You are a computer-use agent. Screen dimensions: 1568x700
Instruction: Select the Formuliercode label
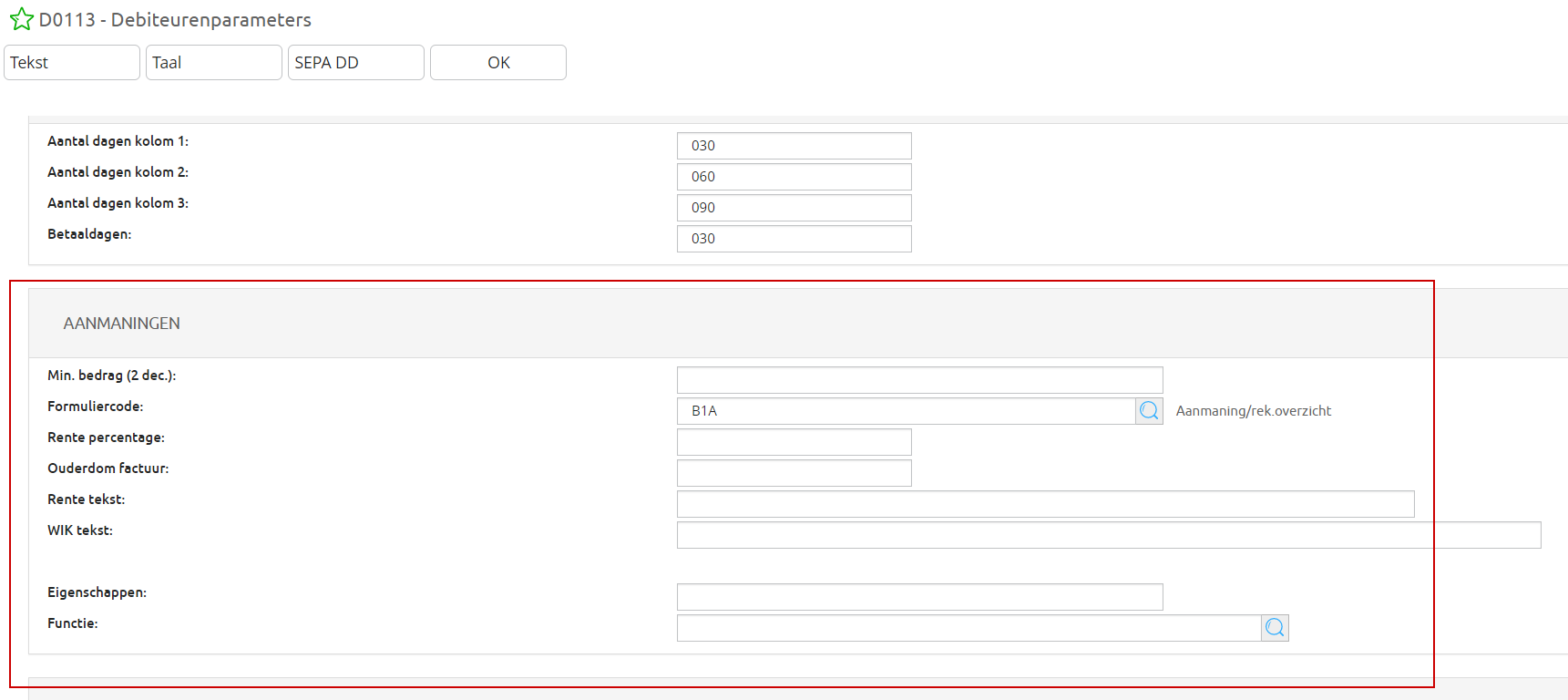point(96,407)
